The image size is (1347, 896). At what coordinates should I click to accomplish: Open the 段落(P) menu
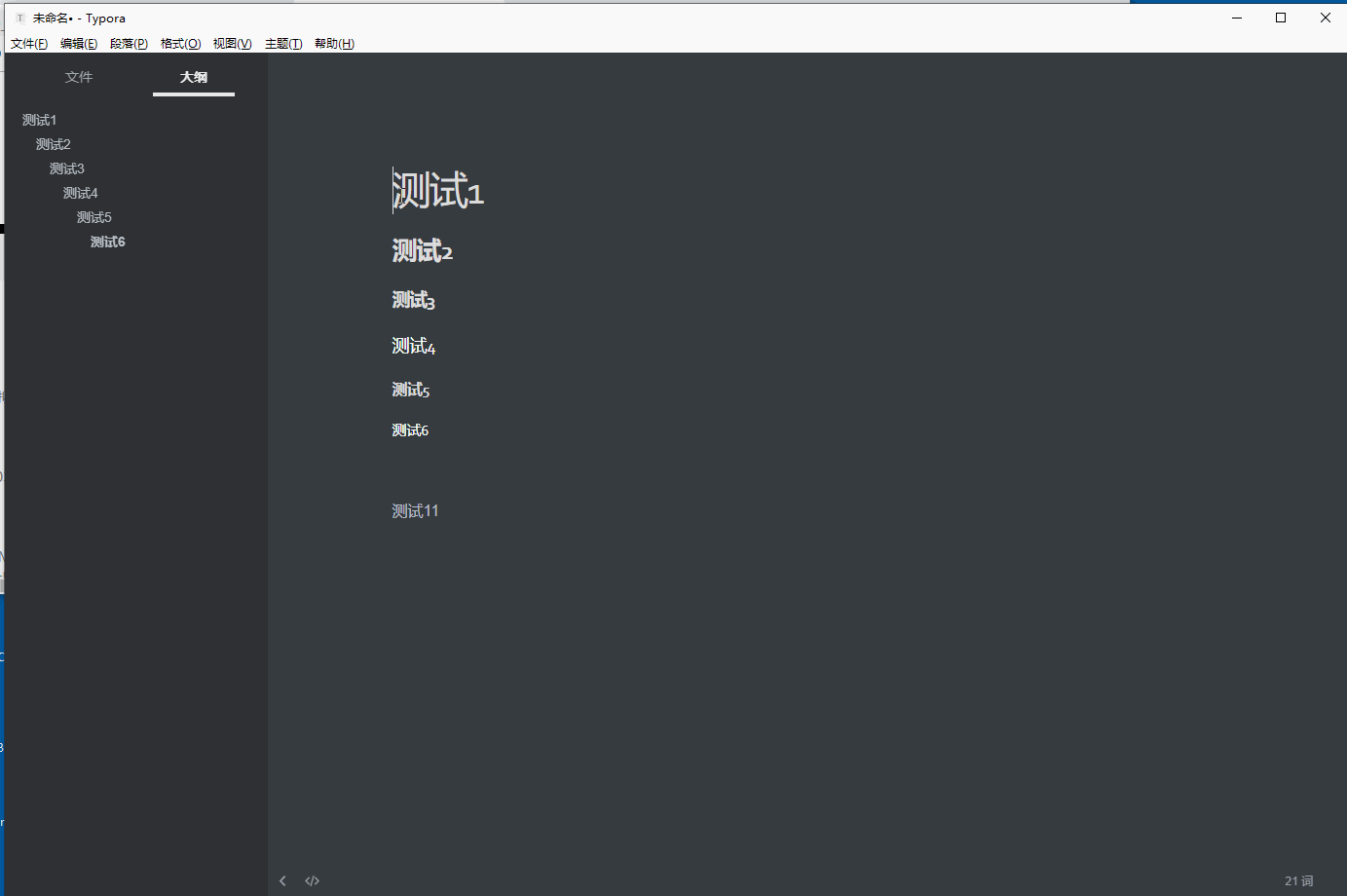pyautogui.click(x=129, y=44)
